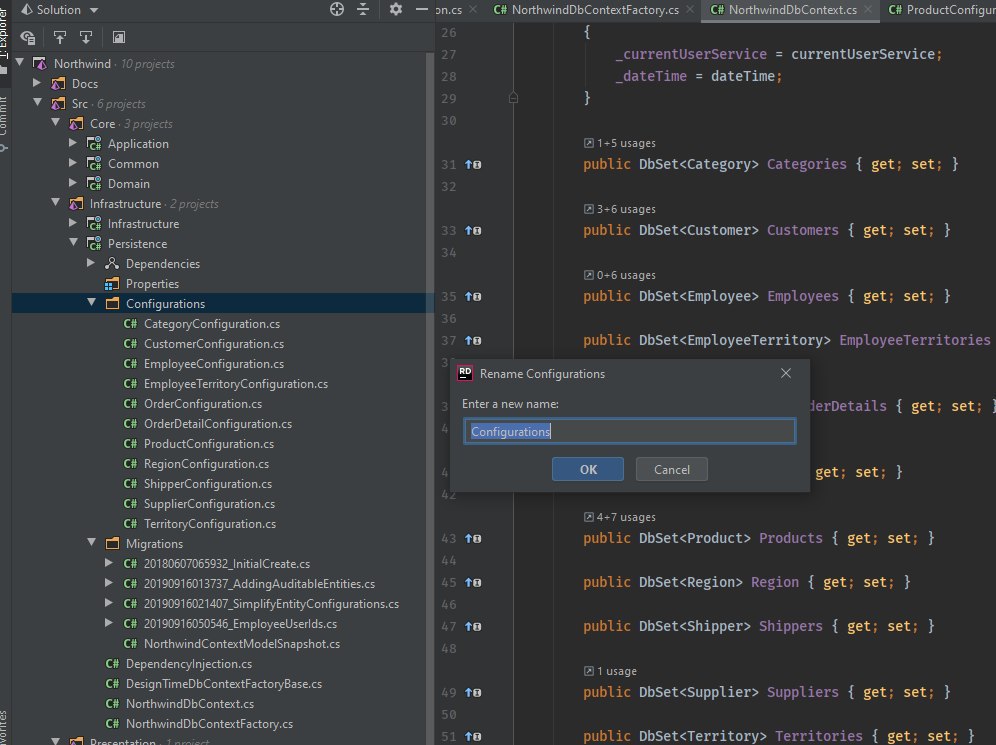
Task: Expand 20180607065932_InitialCreate.cs node
Action: [x=109, y=563]
